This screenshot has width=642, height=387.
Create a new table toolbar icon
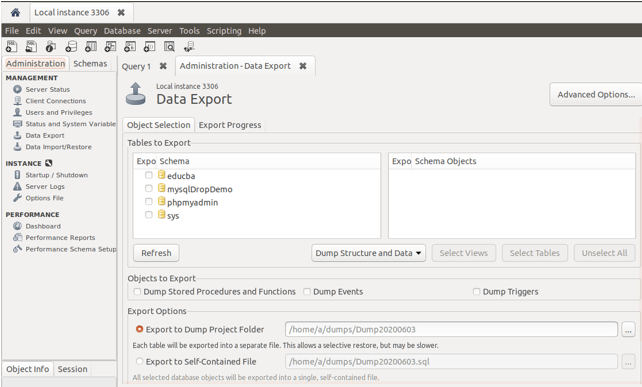pyautogui.click(x=91, y=46)
